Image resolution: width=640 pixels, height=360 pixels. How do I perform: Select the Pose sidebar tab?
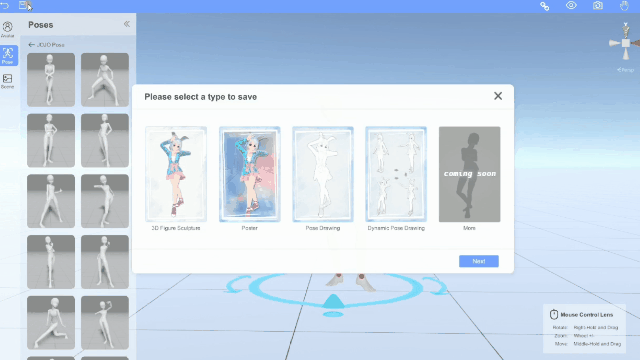(8, 55)
